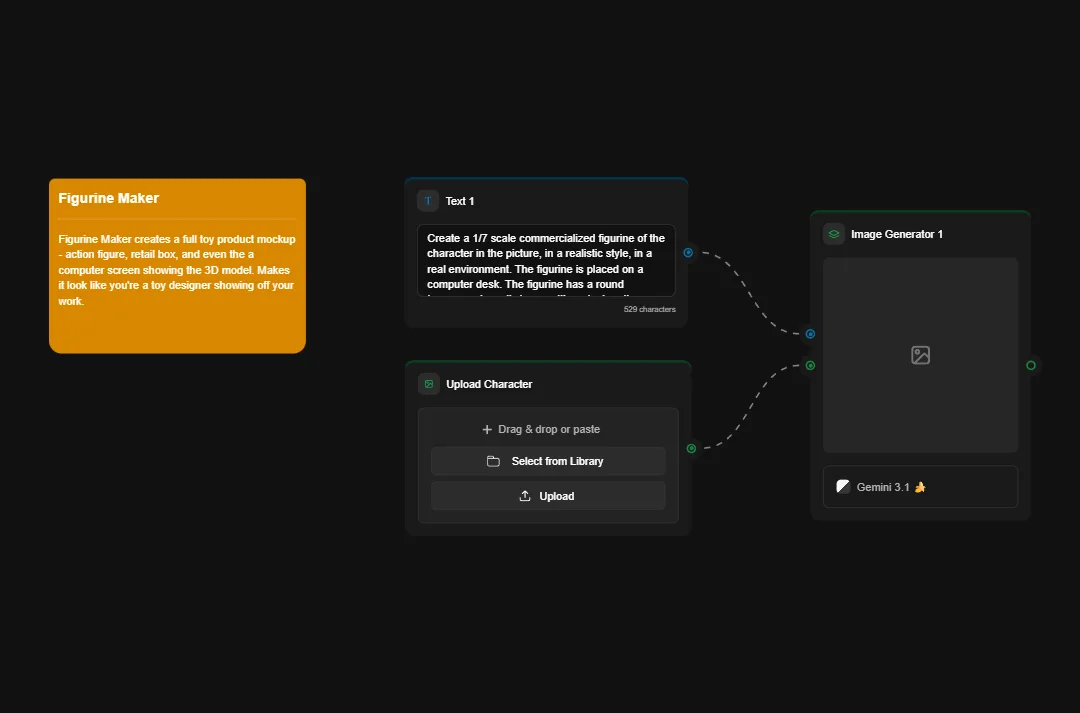This screenshot has width=1080, height=713.
Task: Click the Text 1 node's "T" icon
Action: click(x=428, y=200)
